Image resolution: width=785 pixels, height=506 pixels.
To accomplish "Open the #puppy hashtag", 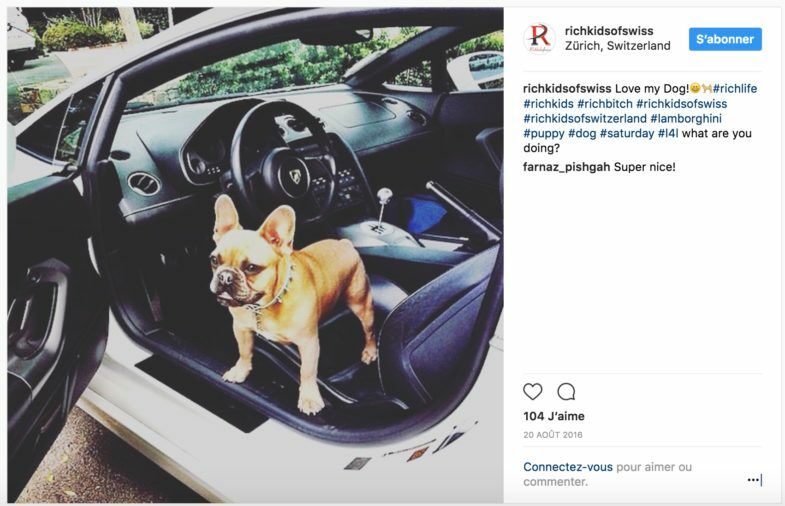I will pyautogui.click(x=544, y=134).
